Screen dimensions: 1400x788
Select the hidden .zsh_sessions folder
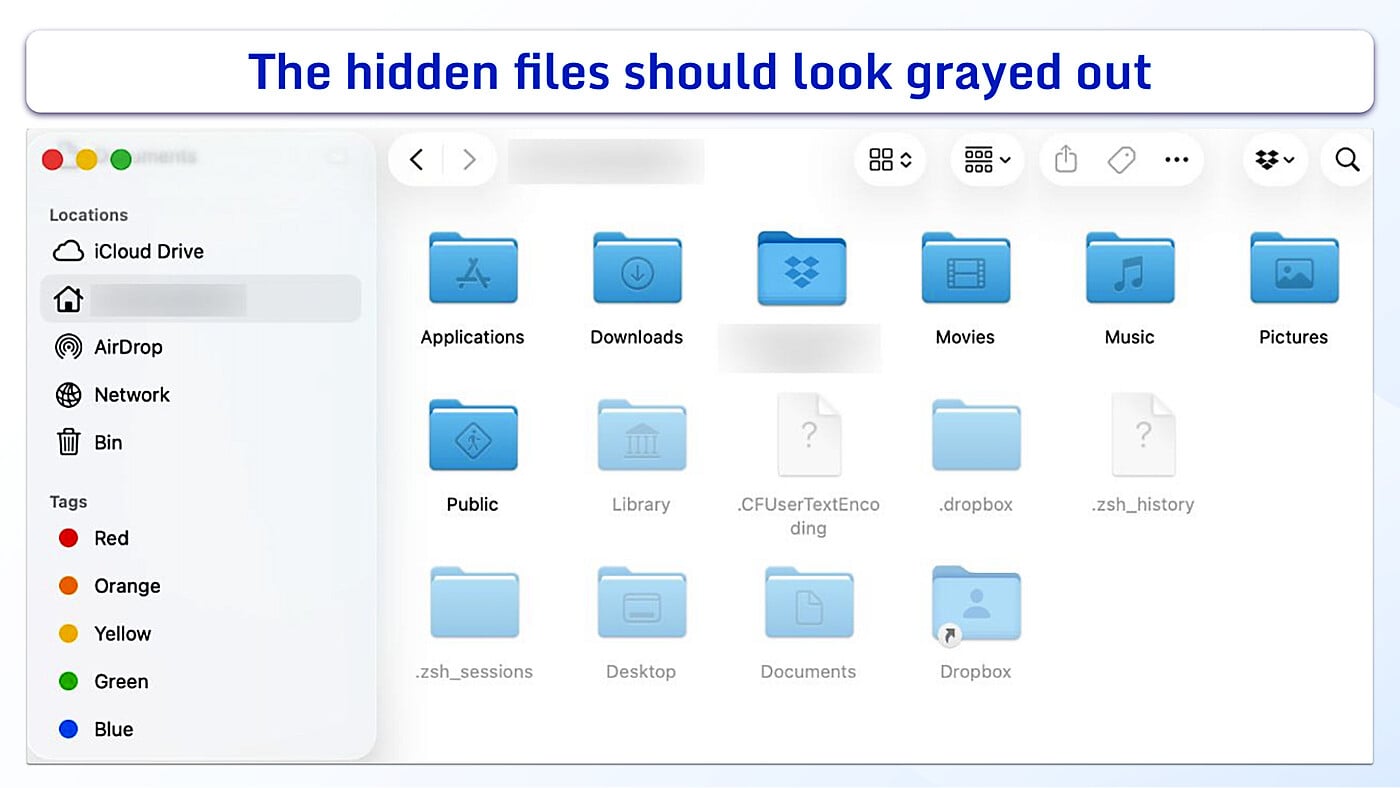click(474, 602)
